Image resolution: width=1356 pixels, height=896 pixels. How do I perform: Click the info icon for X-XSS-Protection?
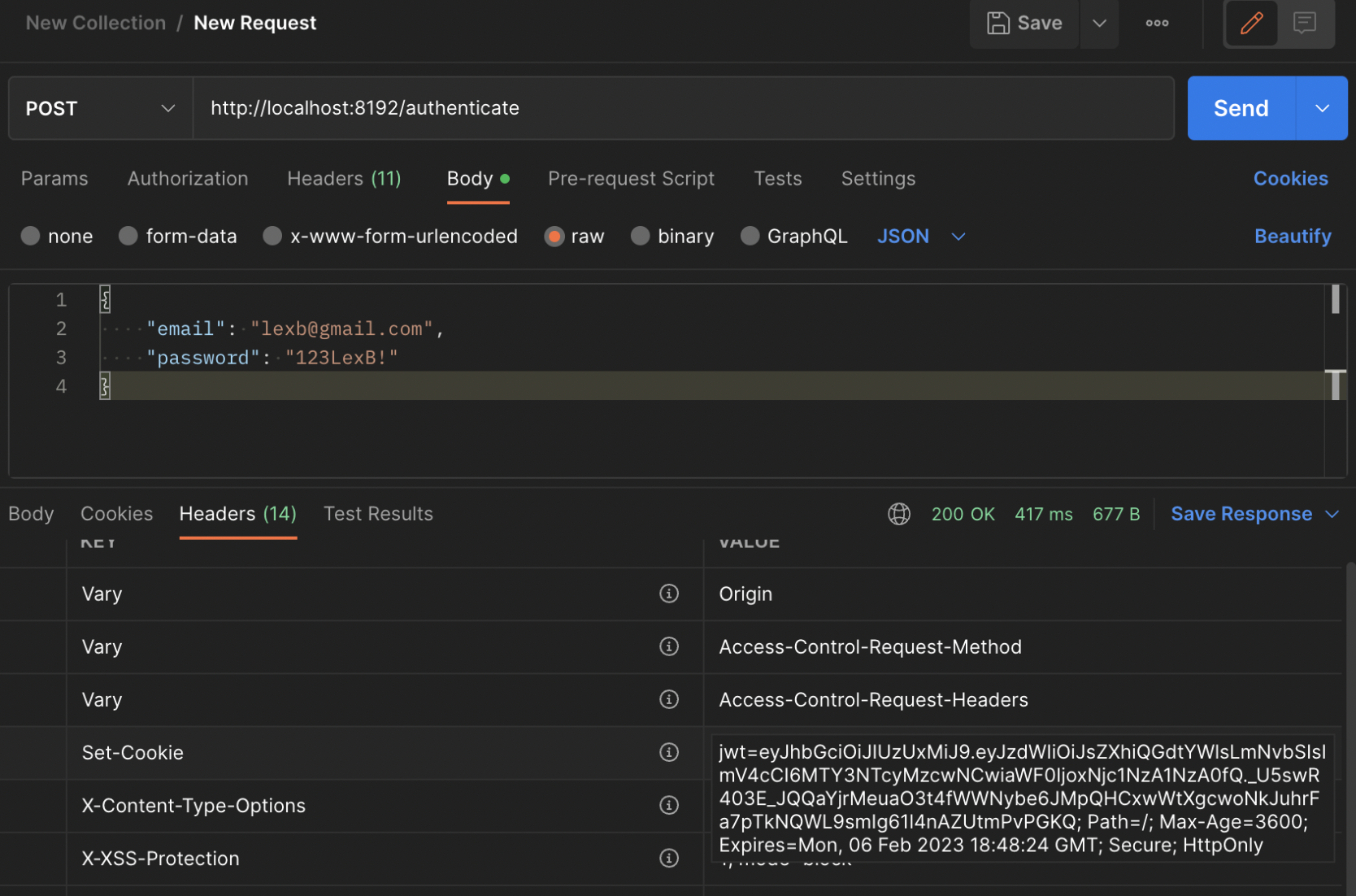669,858
